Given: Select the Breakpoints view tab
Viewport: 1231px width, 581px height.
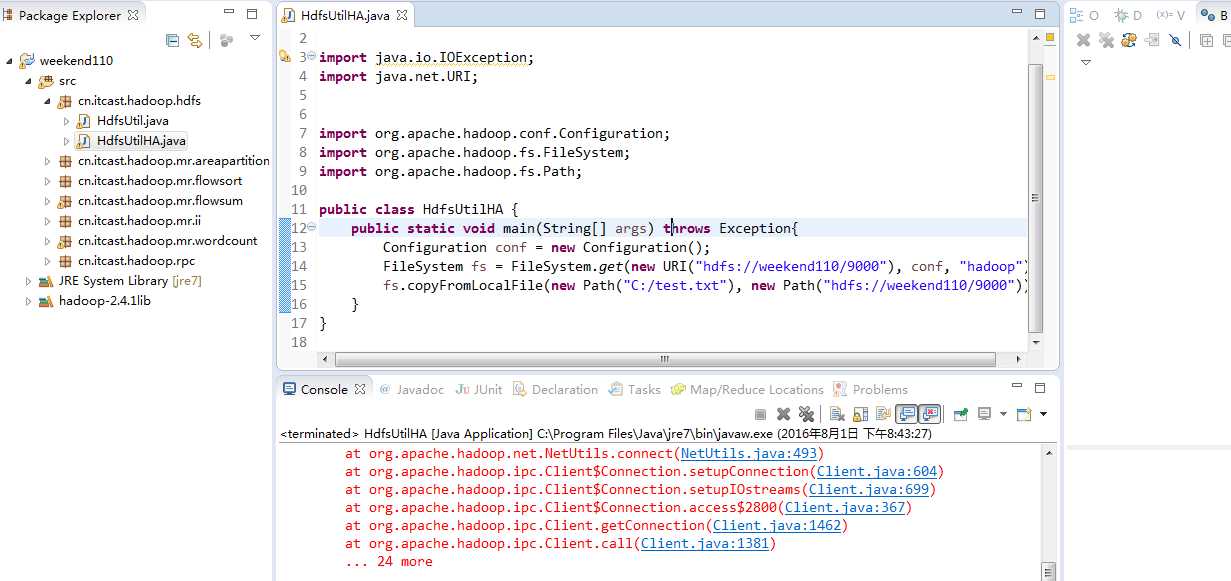Looking at the screenshot, I should click(x=1214, y=15).
